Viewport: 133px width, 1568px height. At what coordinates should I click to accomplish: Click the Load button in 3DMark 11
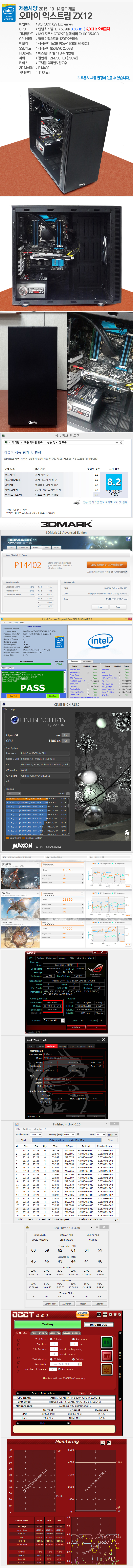tap(100, 607)
